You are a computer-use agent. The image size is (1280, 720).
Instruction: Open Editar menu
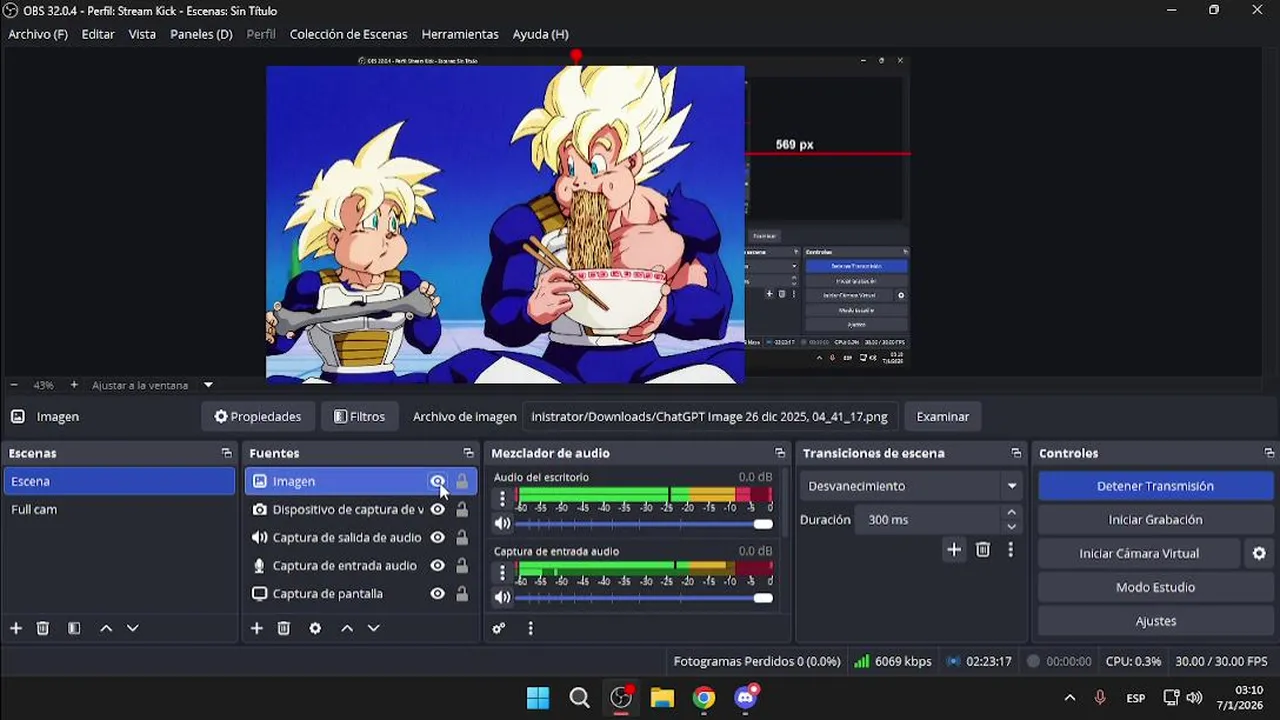pos(98,34)
